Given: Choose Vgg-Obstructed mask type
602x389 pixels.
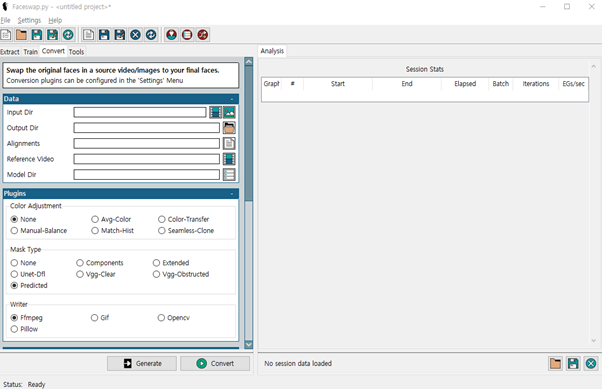Looking at the screenshot, I should point(181,274).
